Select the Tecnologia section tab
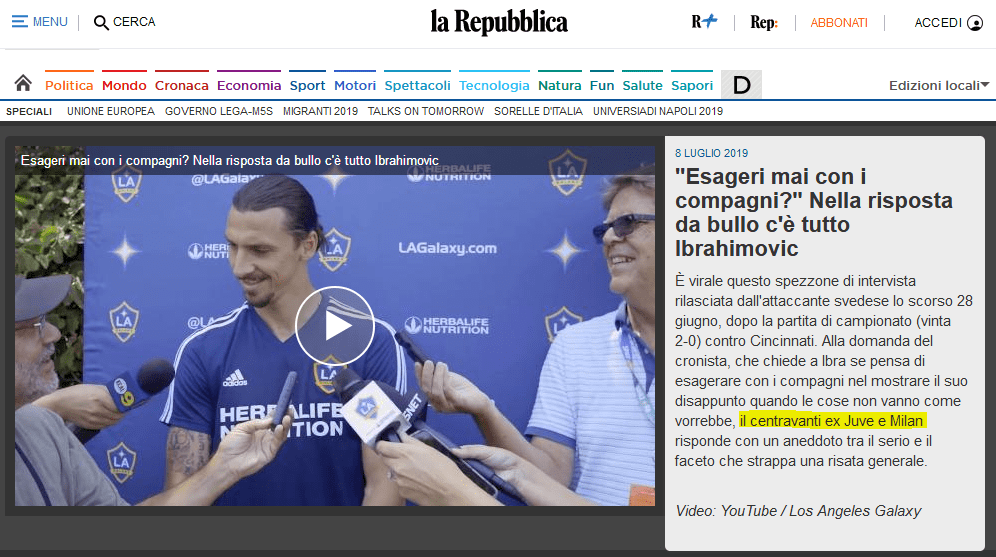This screenshot has width=996, height=557. pos(494,86)
